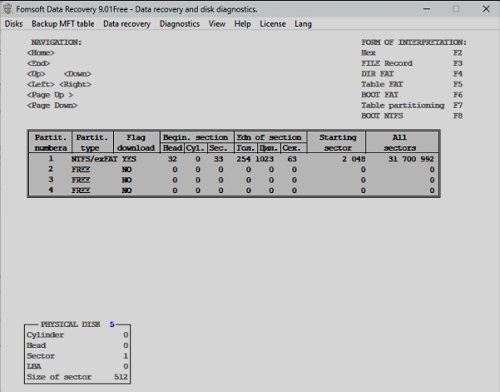
Task: Click the <Left> navigation label
Action: tap(41, 84)
